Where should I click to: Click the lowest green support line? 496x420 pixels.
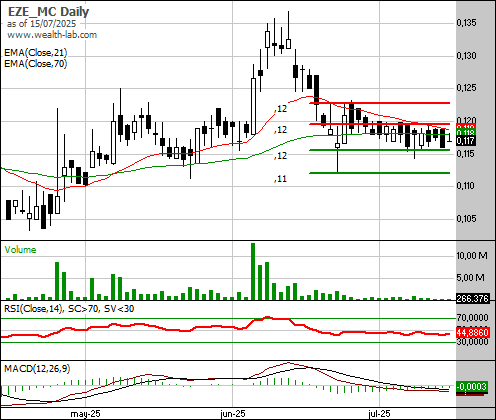coord(380,173)
